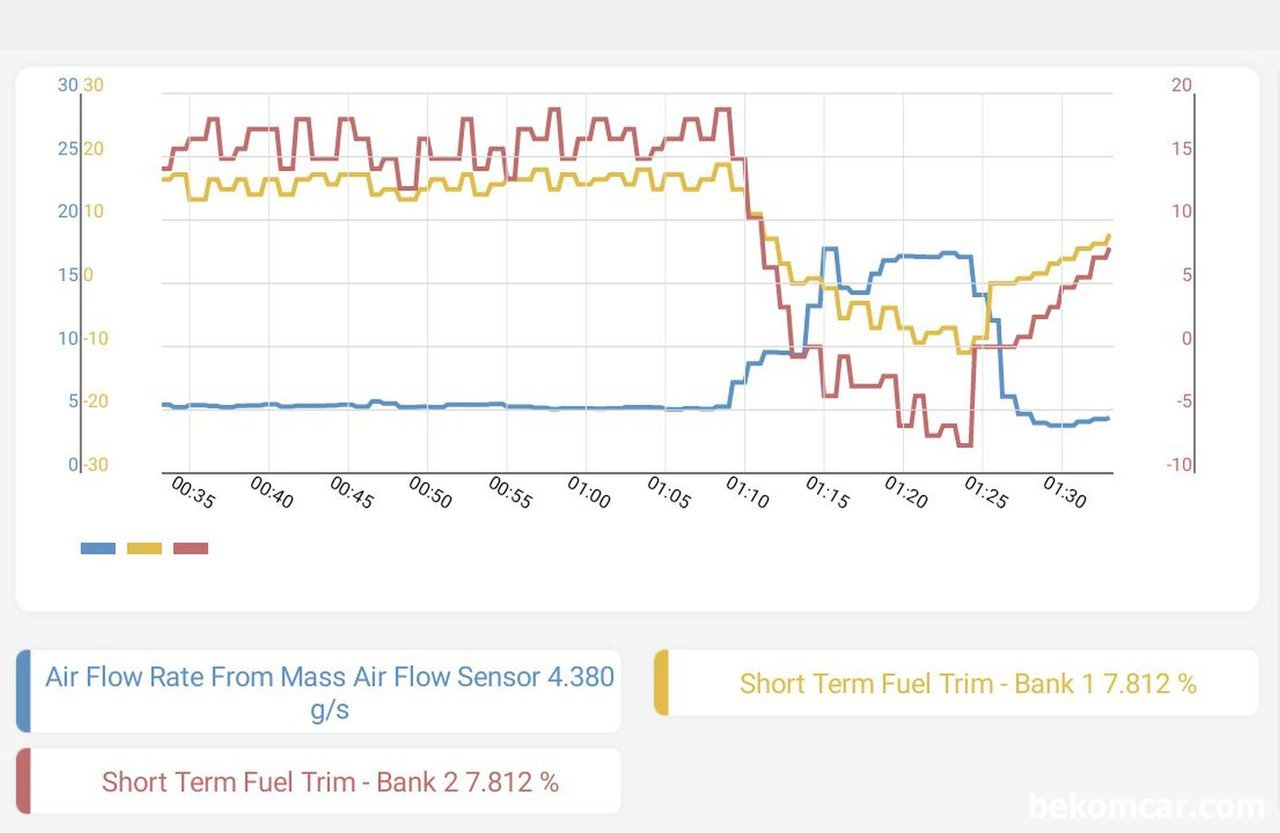Click the red -10 label on the right axis
This screenshot has width=1280, height=833.
[x=1179, y=465]
